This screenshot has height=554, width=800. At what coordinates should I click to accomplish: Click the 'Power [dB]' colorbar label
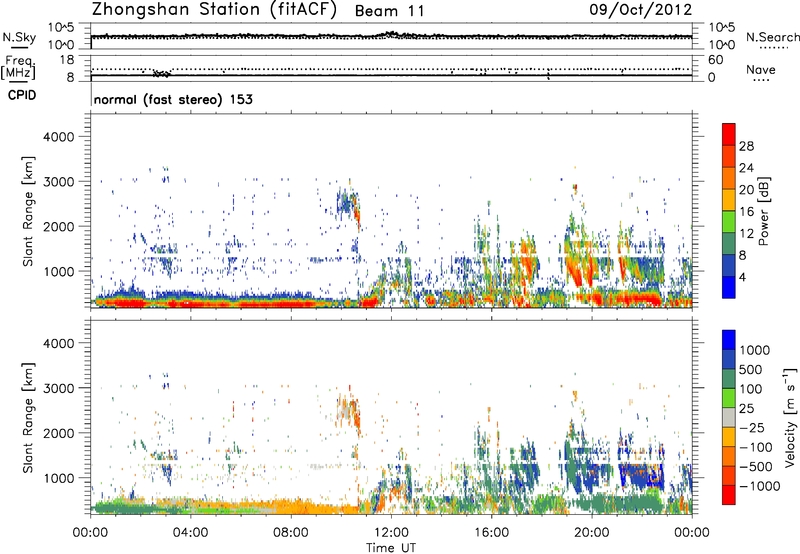pos(763,211)
